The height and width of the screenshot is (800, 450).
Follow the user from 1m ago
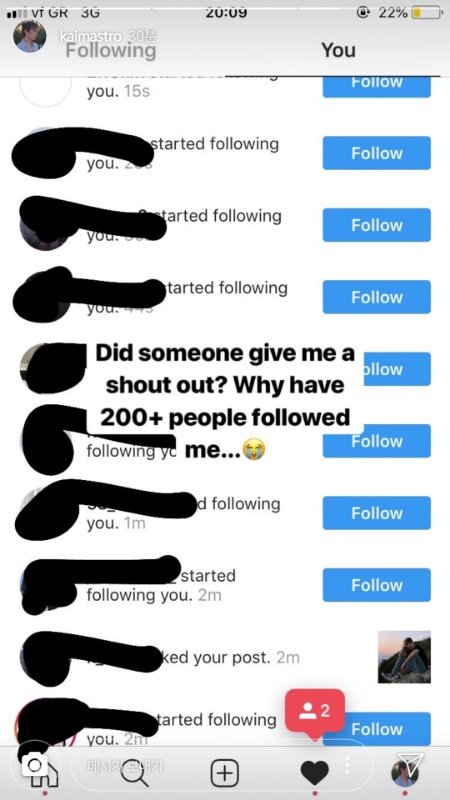(377, 513)
